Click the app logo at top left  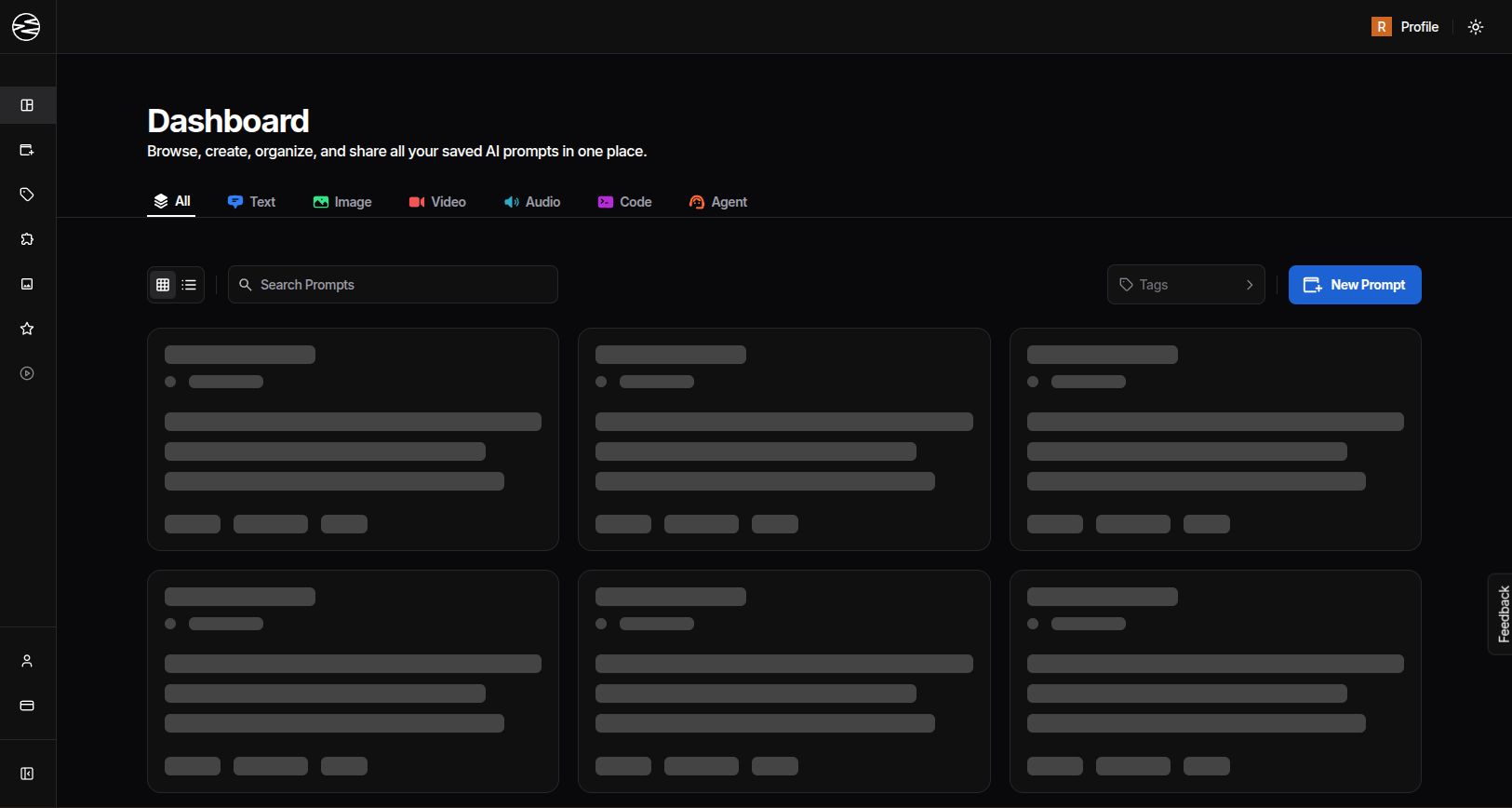pos(26,27)
